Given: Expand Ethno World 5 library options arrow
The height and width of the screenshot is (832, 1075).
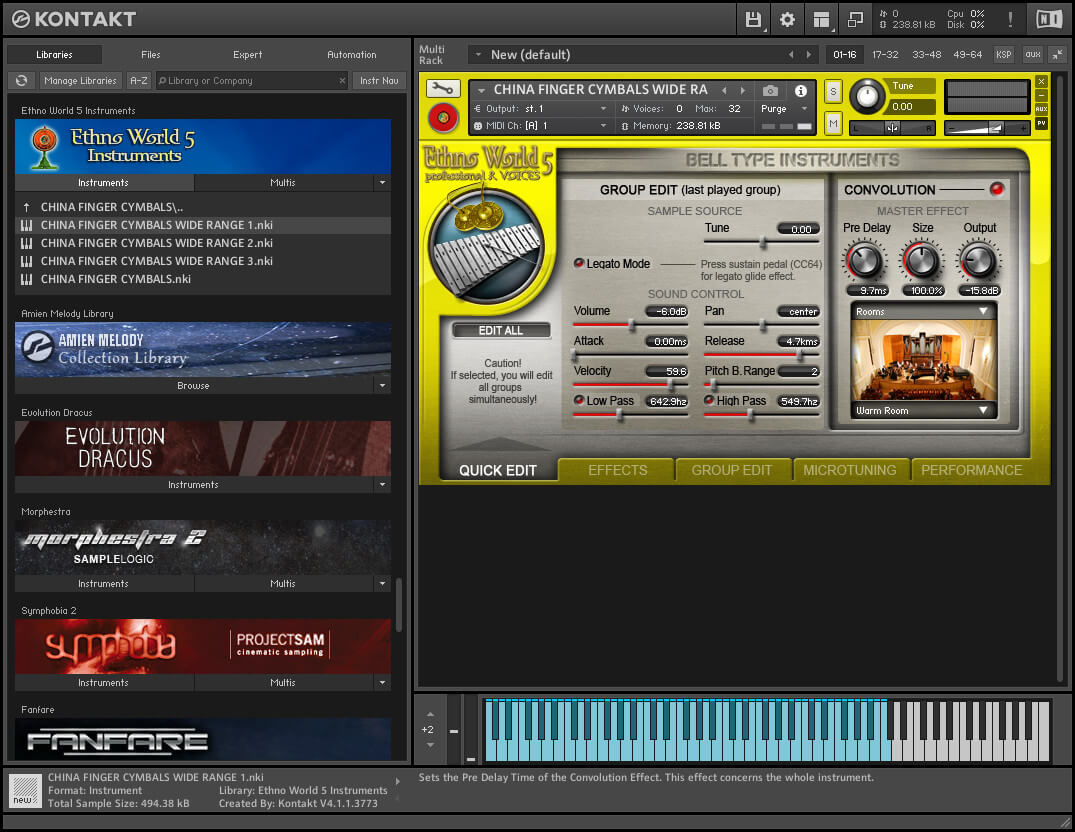Looking at the screenshot, I should (383, 182).
